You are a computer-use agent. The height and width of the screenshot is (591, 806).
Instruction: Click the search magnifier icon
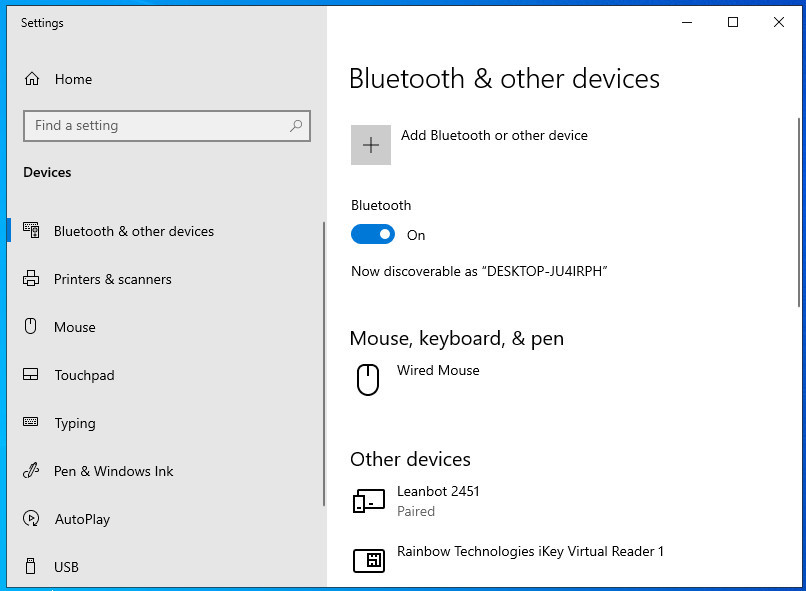pos(296,125)
